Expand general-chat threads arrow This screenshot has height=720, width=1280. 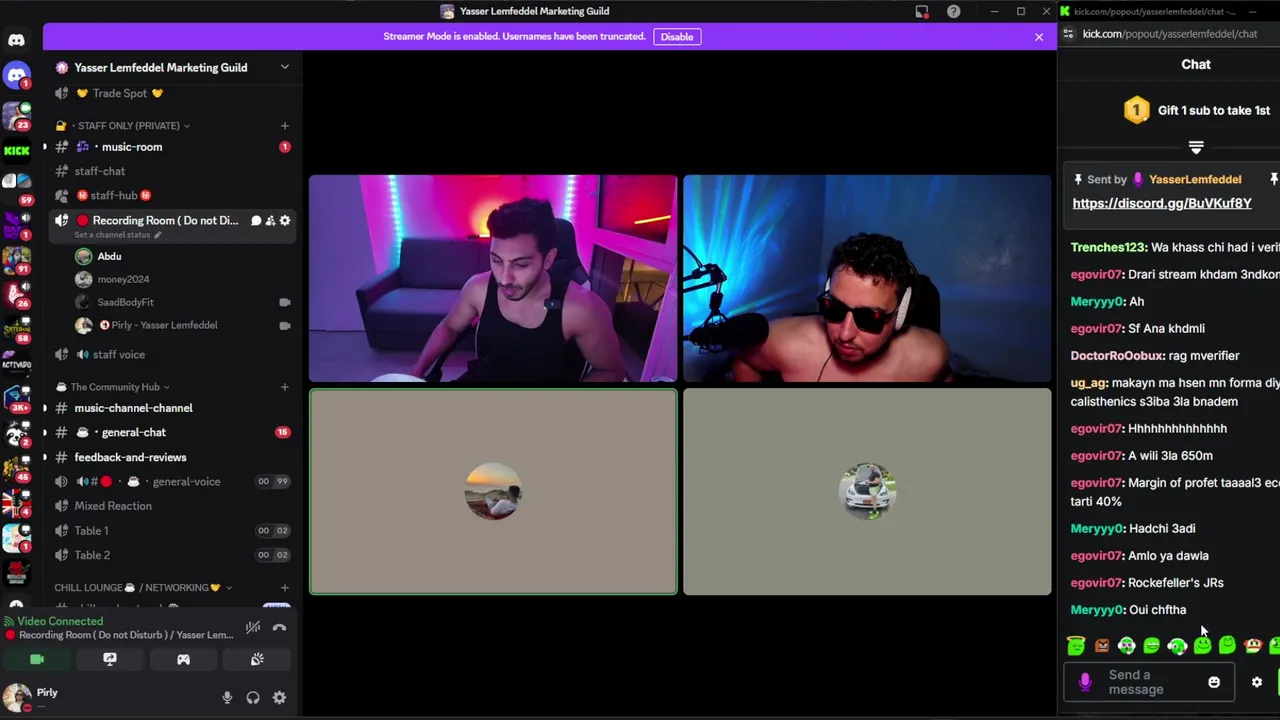click(x=44, y=432)
